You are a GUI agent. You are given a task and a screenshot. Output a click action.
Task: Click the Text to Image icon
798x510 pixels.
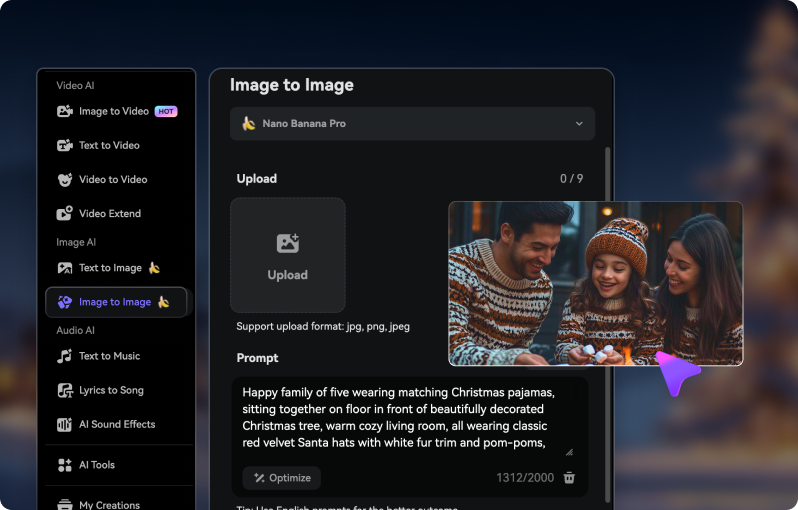click(x=65, y=268)
